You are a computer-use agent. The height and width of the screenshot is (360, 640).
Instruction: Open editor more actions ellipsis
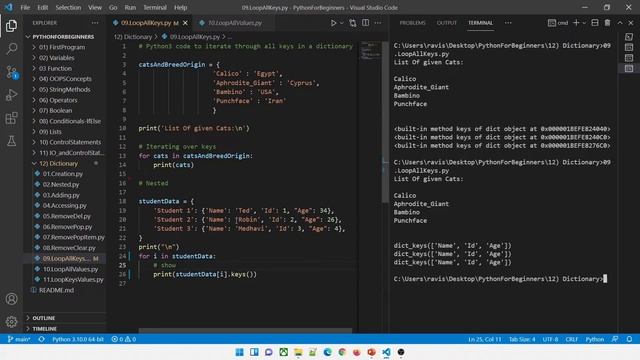click(x=378, y=23)
